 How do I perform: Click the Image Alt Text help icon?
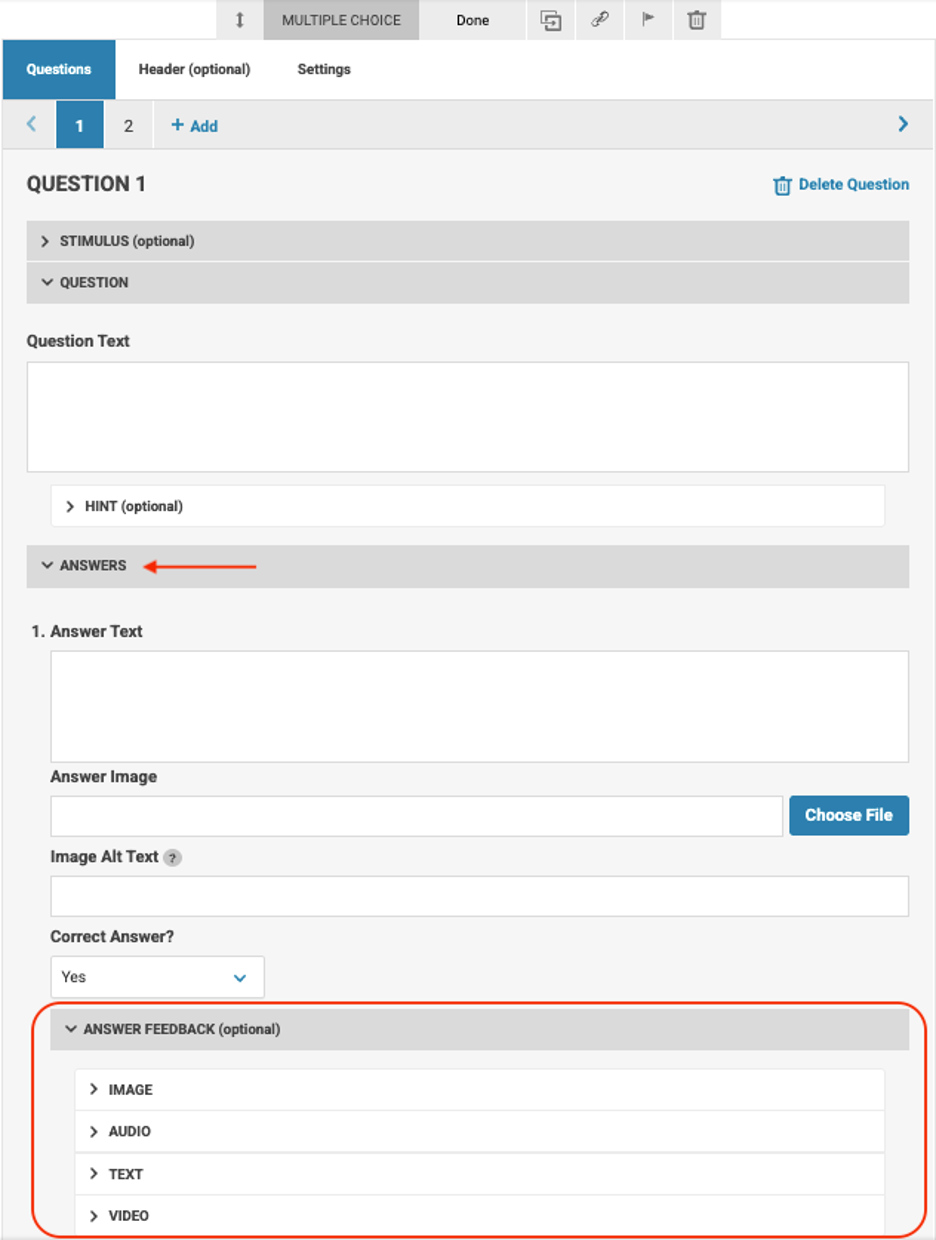point(173,858)
